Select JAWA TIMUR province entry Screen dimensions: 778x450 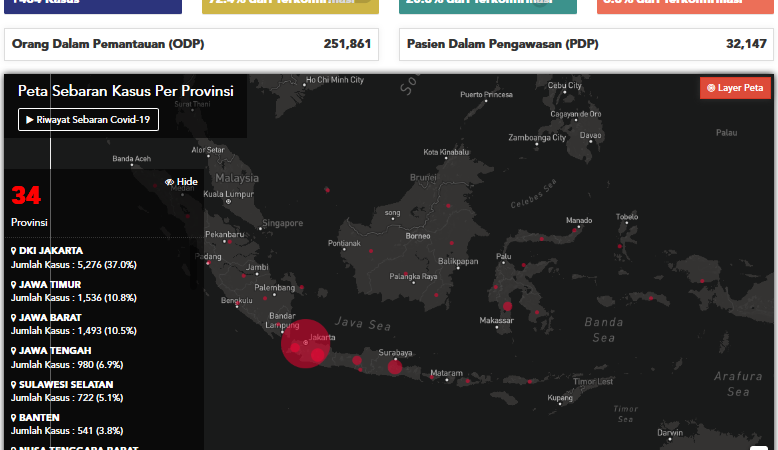point(50,284)
